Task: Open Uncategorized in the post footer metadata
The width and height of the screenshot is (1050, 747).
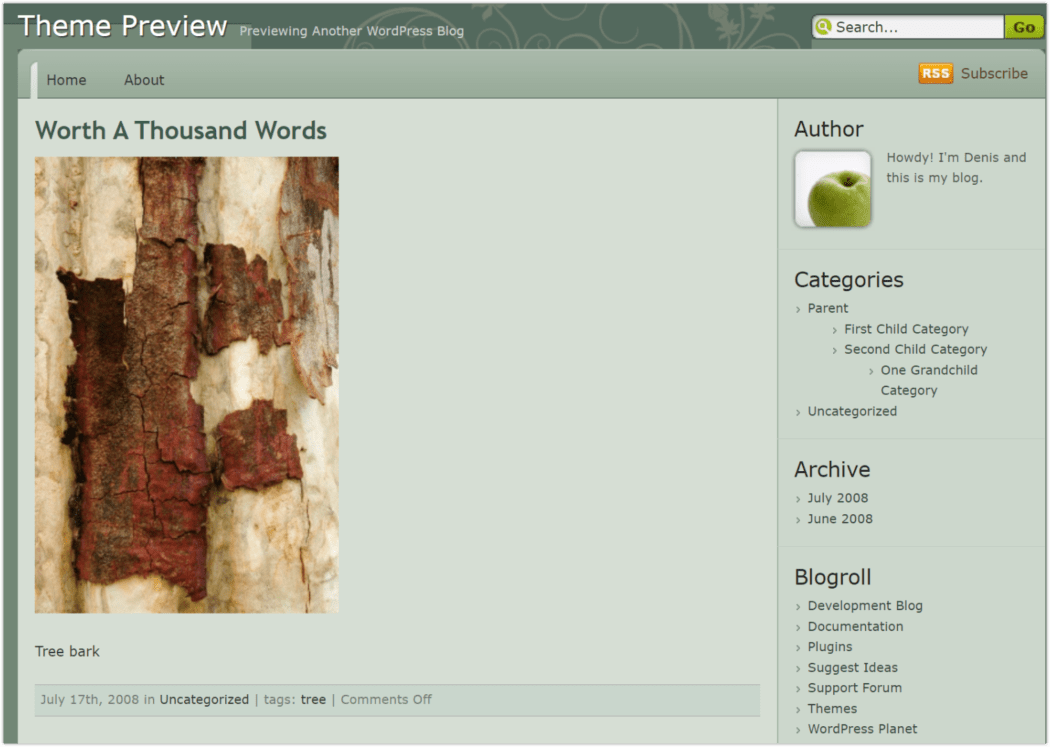Action: click(x=204, y=699)
